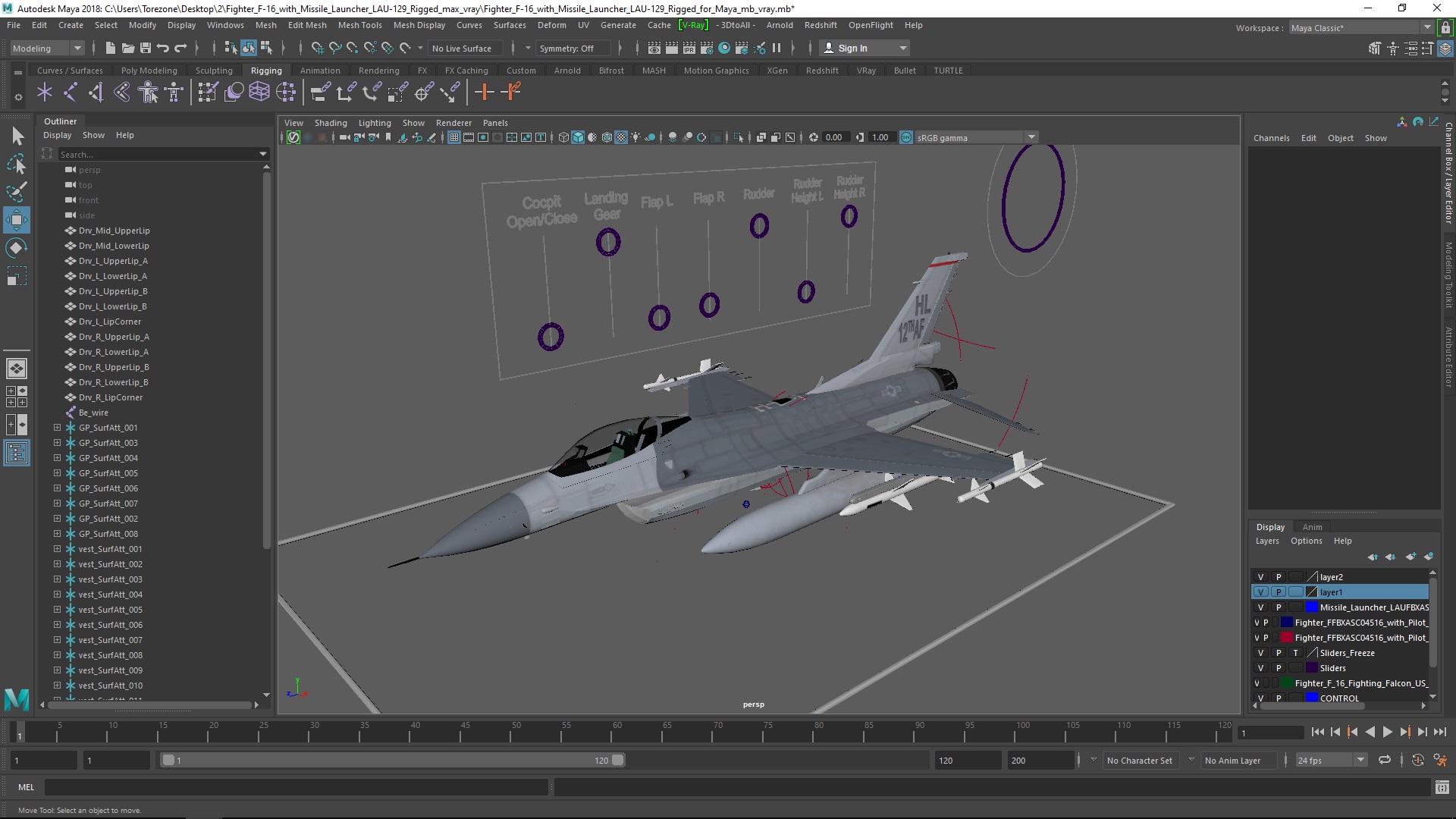
Task: Open the viewport Shading menu
Action: tap(331, 123)
